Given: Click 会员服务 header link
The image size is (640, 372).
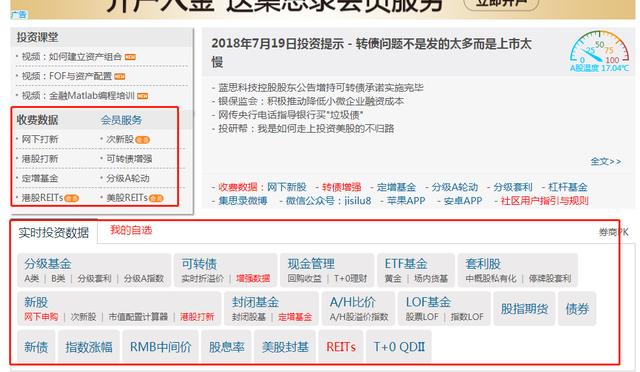Looking at the screenshot, I should [121, 120].
